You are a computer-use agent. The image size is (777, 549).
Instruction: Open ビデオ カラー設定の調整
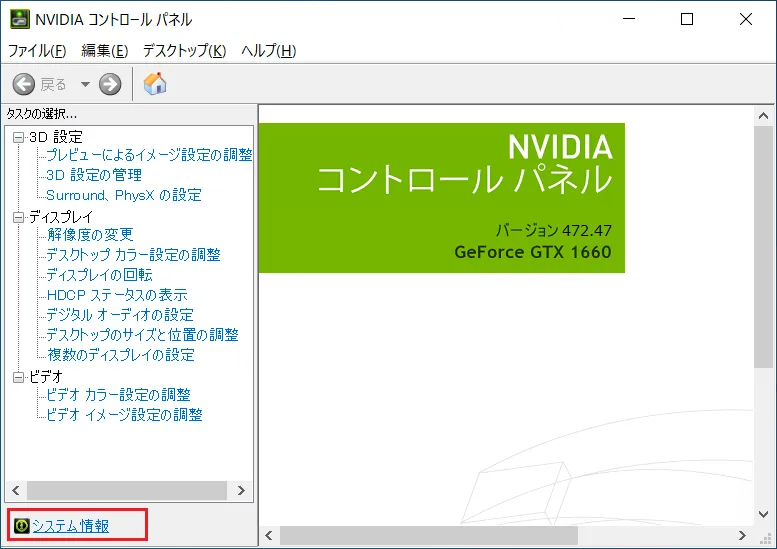pyautogui.click(x=118, y=394)
